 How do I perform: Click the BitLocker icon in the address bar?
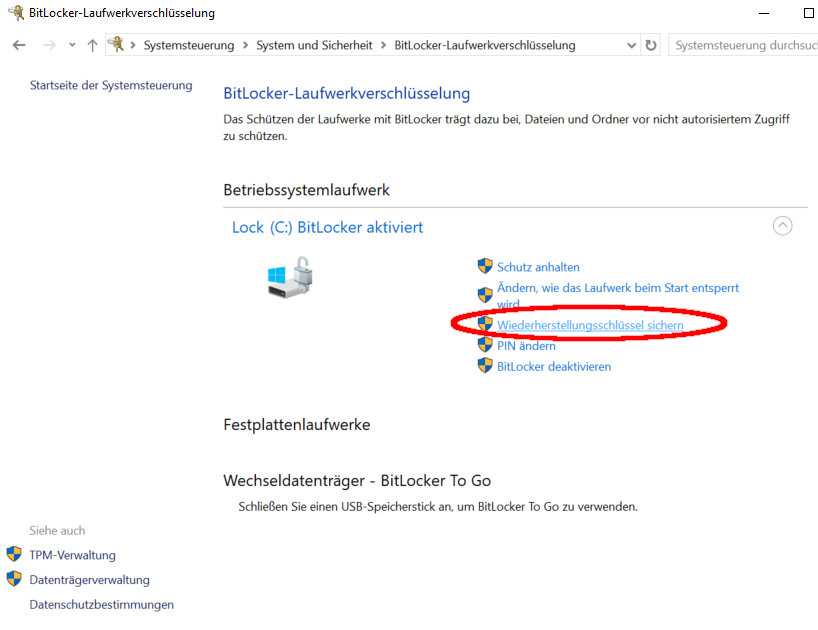point(116,44)
